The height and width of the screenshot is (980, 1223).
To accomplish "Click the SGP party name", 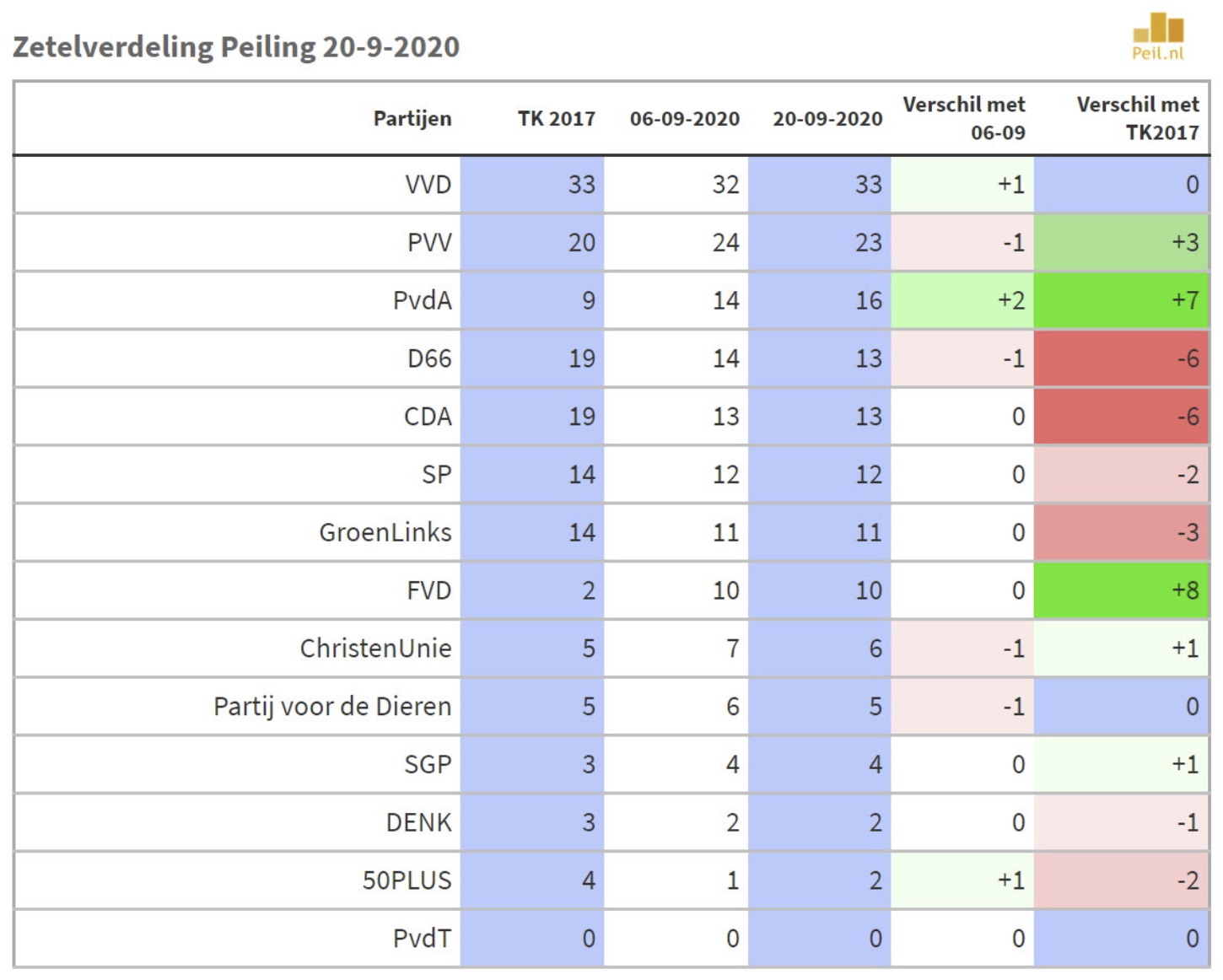I will point(428,764).
